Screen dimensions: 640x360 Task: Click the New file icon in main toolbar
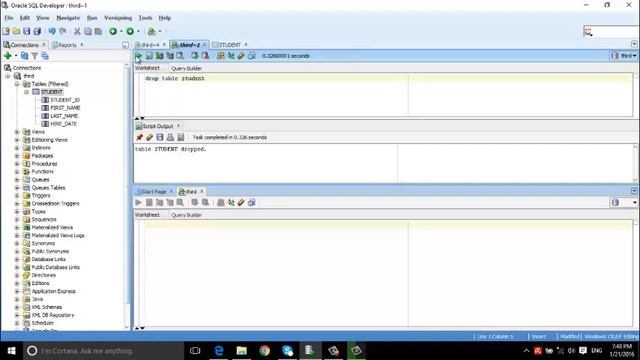tap(6, 31)
